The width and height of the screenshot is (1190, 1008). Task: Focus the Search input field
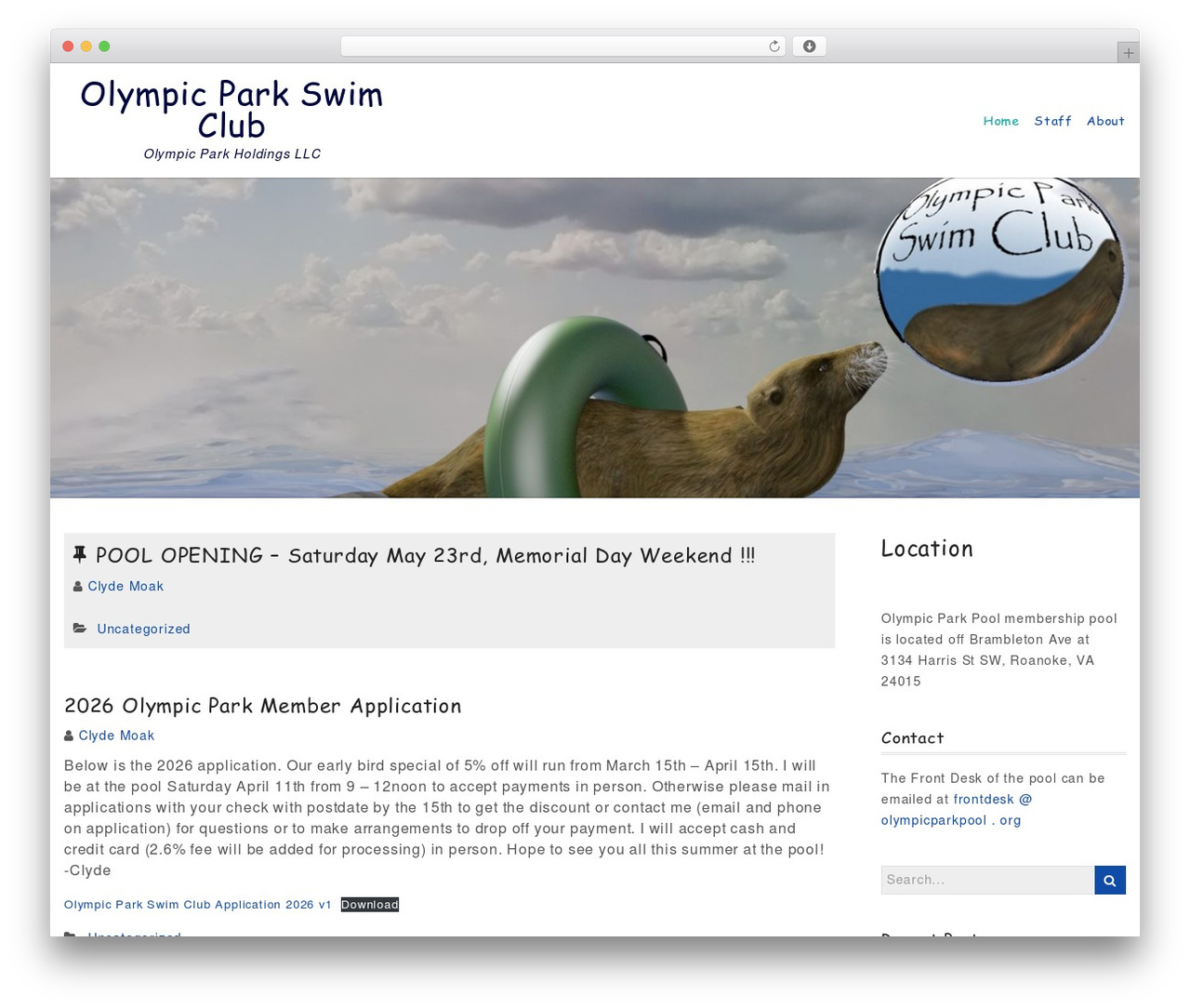tap(987, 880)
